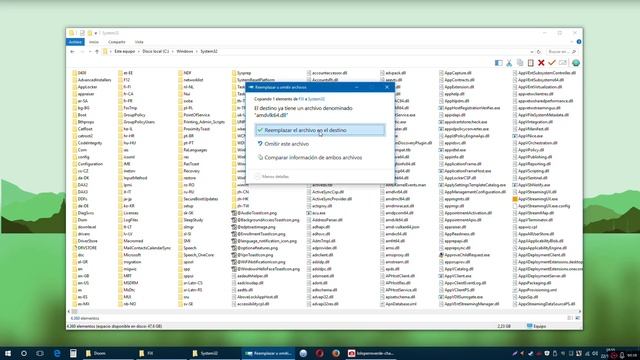Switch to details view icon in status bar
The width and height of the screenshot is (640, 360).
(570, 318)
